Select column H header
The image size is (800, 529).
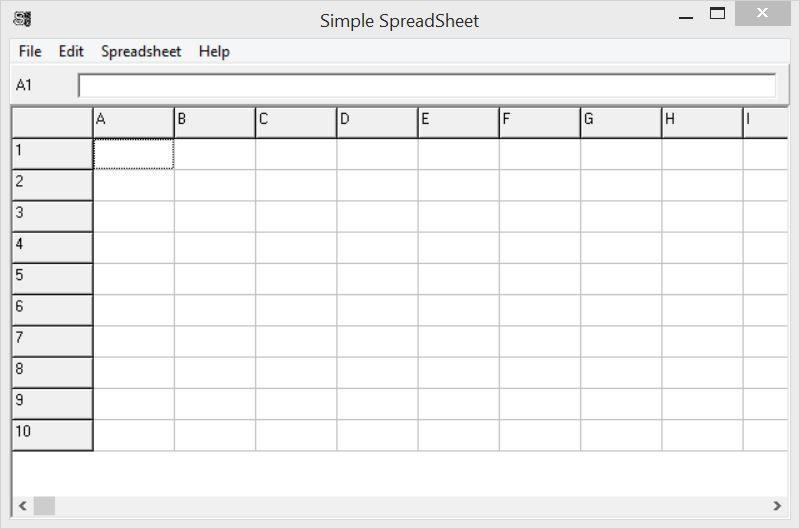point(703,122)
